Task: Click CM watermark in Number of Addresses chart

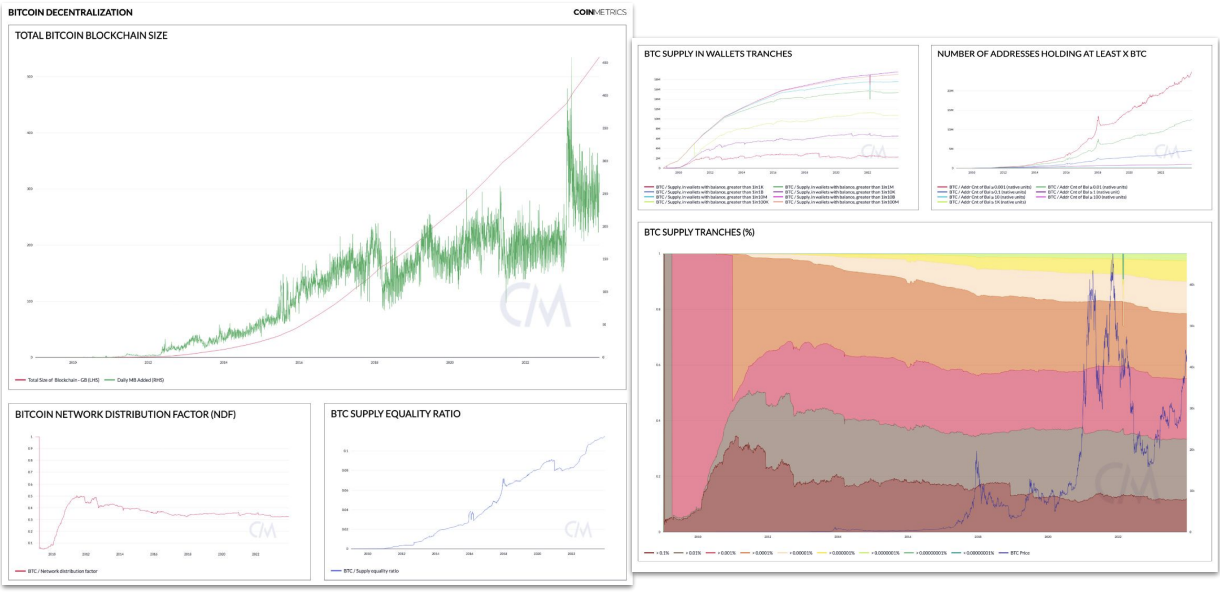Action: pos(1166,151)
